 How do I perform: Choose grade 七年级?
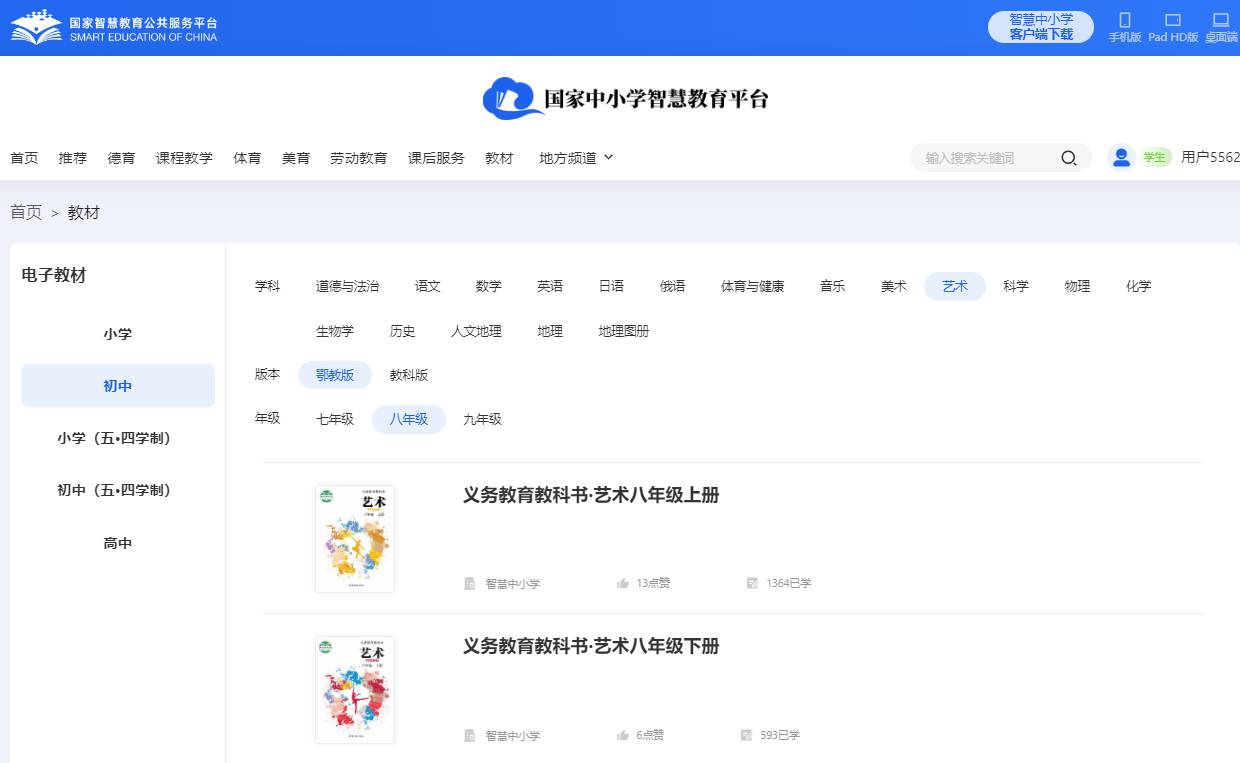tap(335, 419)
